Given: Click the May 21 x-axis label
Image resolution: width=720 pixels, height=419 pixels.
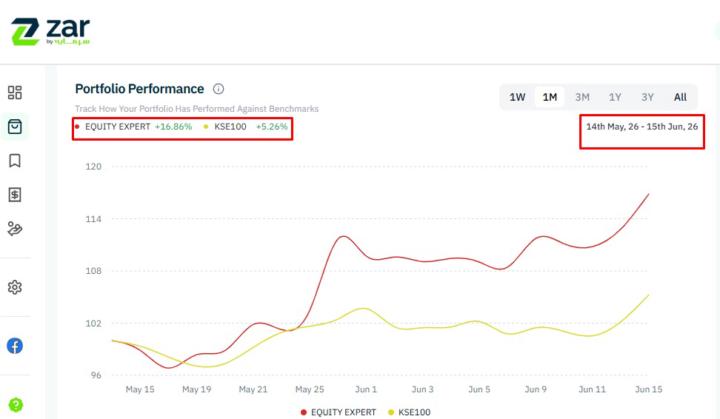Looking at the screenshot, I should coord(253,389).
